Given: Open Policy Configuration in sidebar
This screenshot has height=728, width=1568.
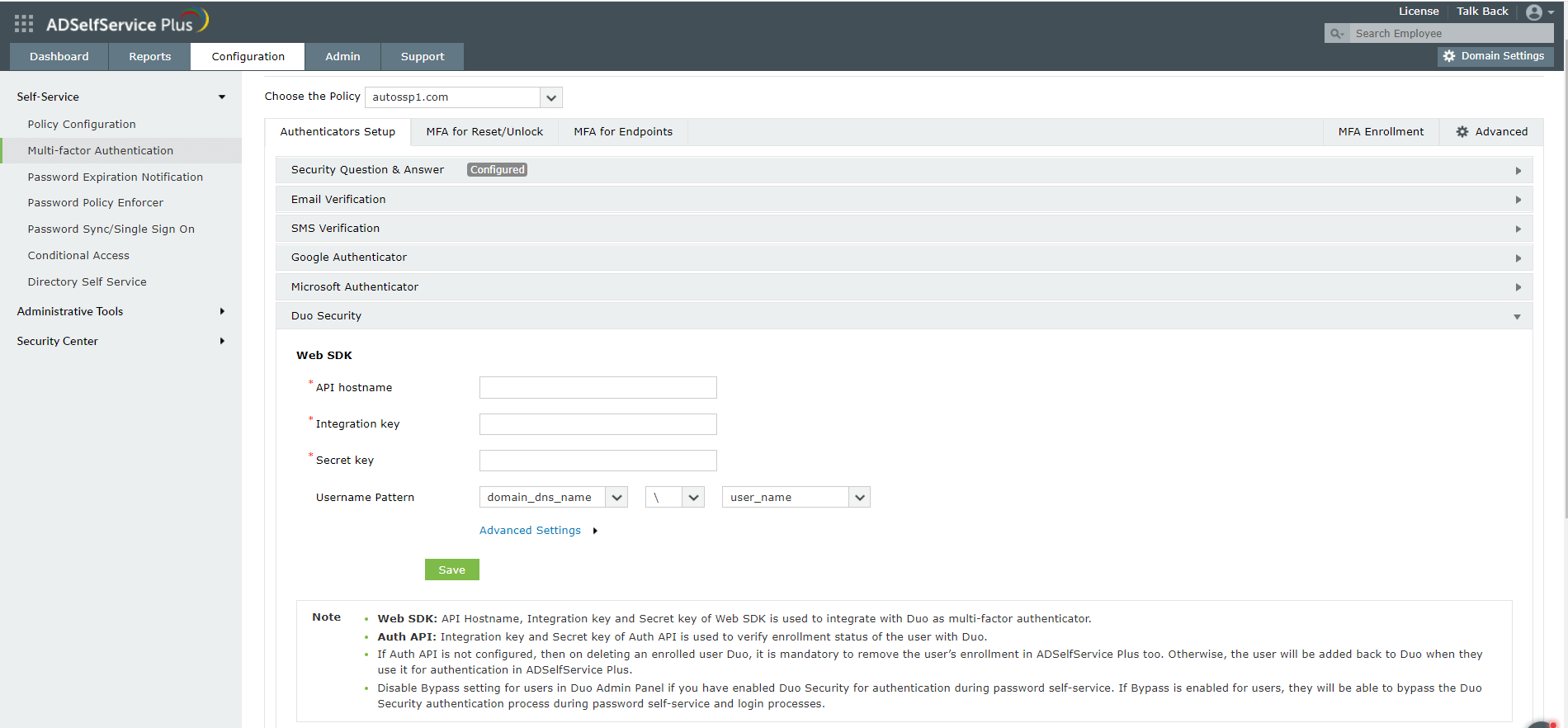Looking at the screenshot, I should 82,124.
